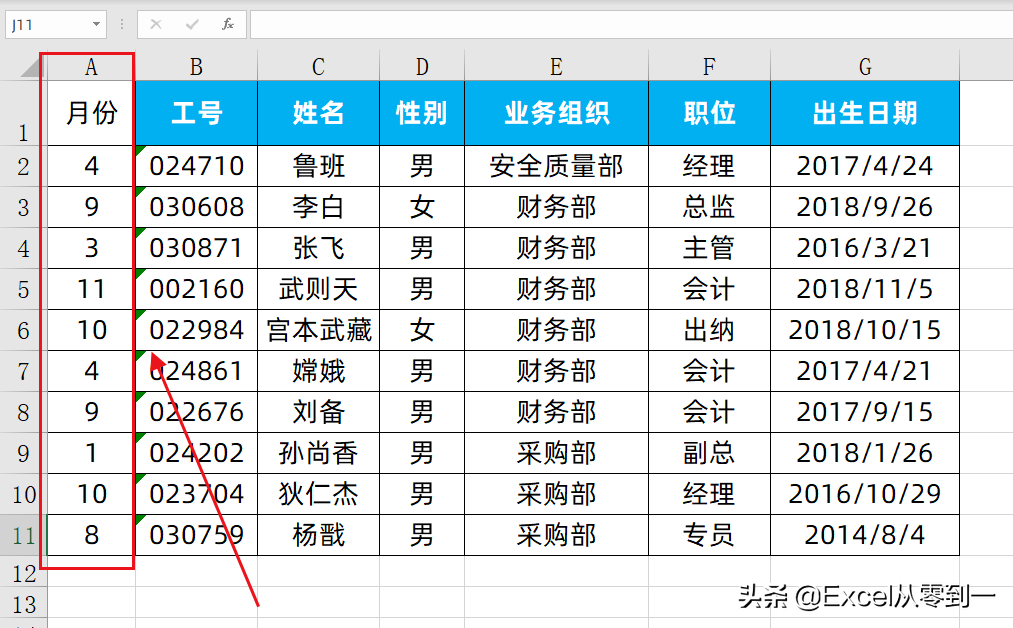
Task: Select row 9 header
Action: click(23, 453)
